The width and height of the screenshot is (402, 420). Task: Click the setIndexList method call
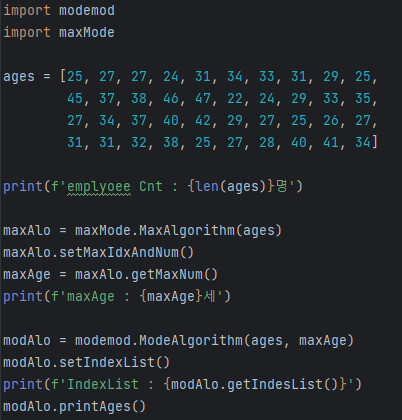coord(114,363)
